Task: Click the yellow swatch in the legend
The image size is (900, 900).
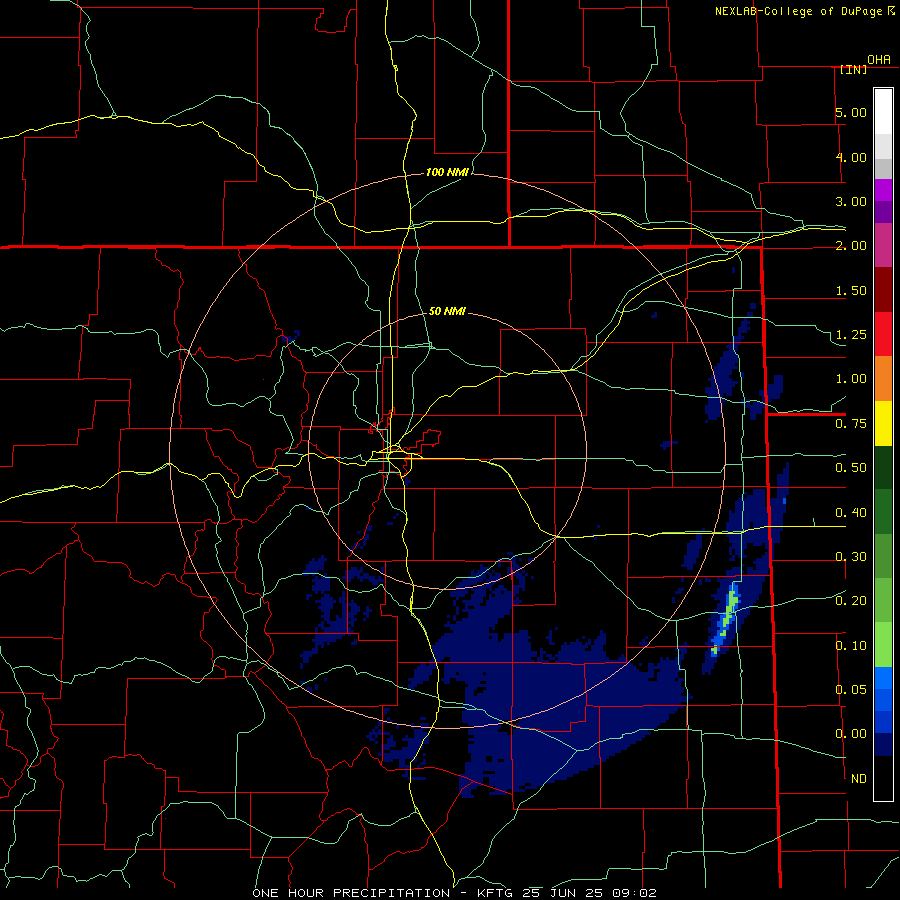Action: (x=883, y=424)
